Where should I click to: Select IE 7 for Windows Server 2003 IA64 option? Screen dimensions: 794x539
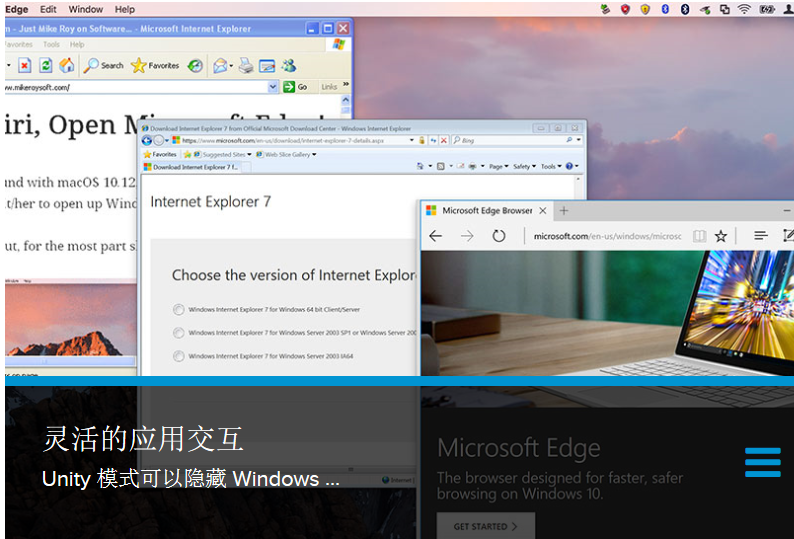pyautogui.click(x=178, y=356)
